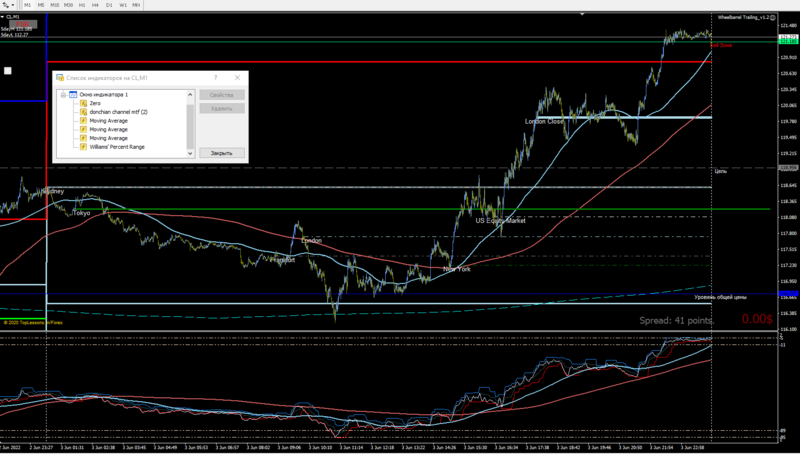Click the New York session label
Image resolution: width=800 pixels, height=454 pixels.
point(457,269)
